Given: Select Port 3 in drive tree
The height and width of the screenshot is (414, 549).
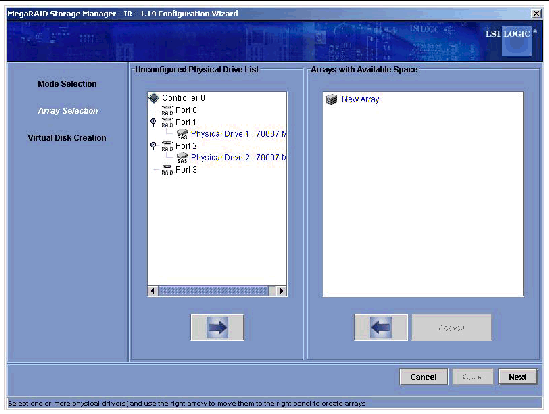Looking at the screenshot, I should click(186, 170).
